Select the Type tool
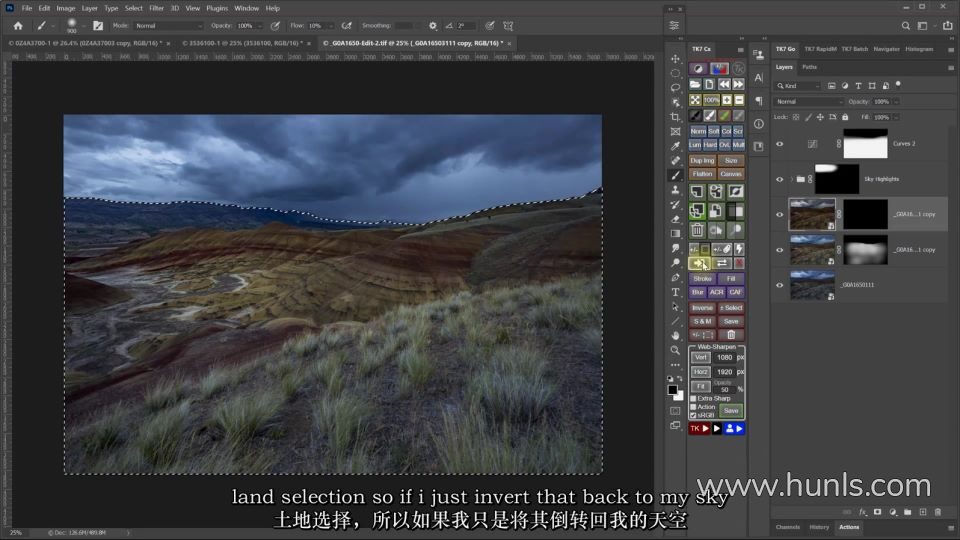Image resolution: width=960 pixels, height=540 pixels. [x=675, y=292]
